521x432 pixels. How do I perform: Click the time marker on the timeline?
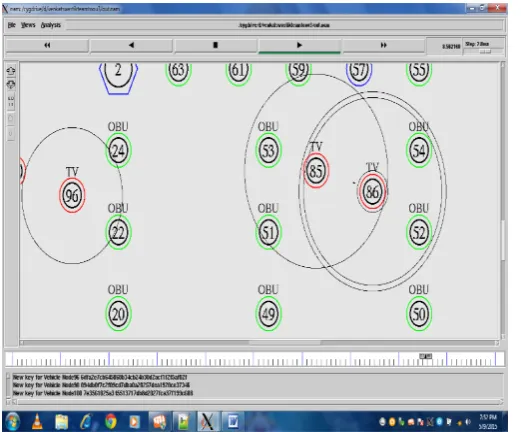pyautogui.click(x=425, y=356)
